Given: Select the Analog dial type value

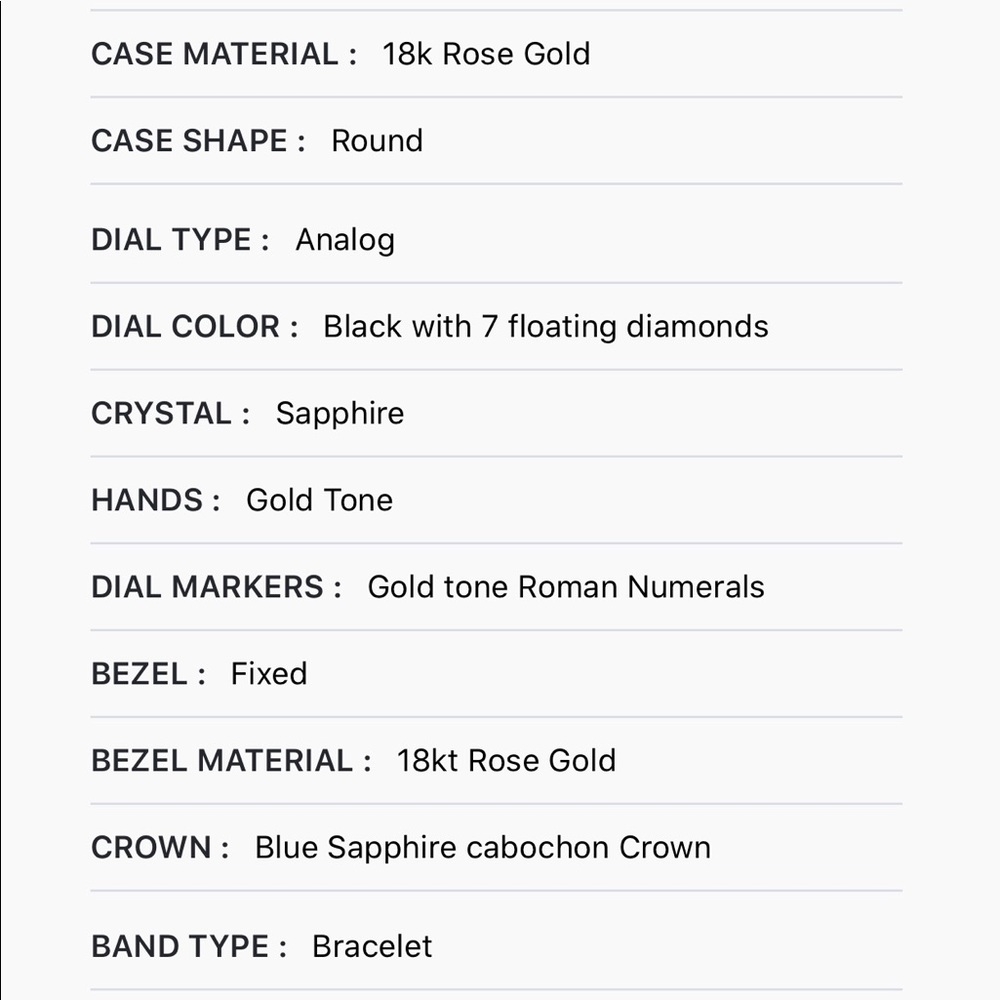Looking at the screenshot, I should pos(345,241).
